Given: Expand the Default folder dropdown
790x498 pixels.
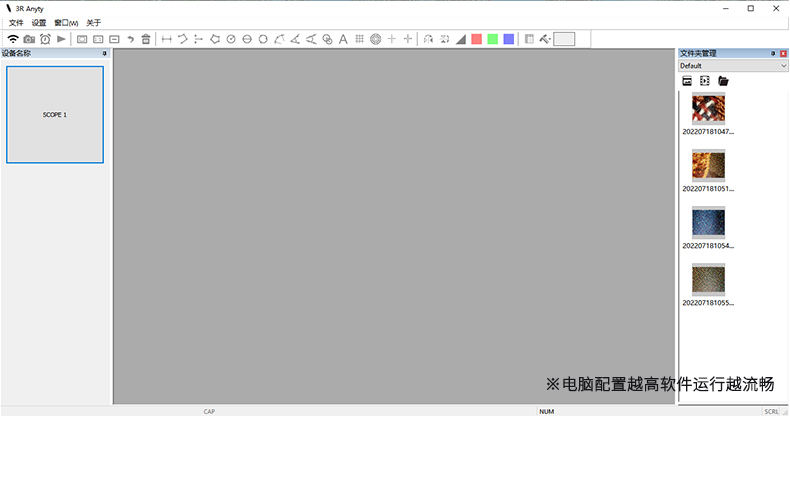Looking at the screenshot, I should click(x=782, y=66).
